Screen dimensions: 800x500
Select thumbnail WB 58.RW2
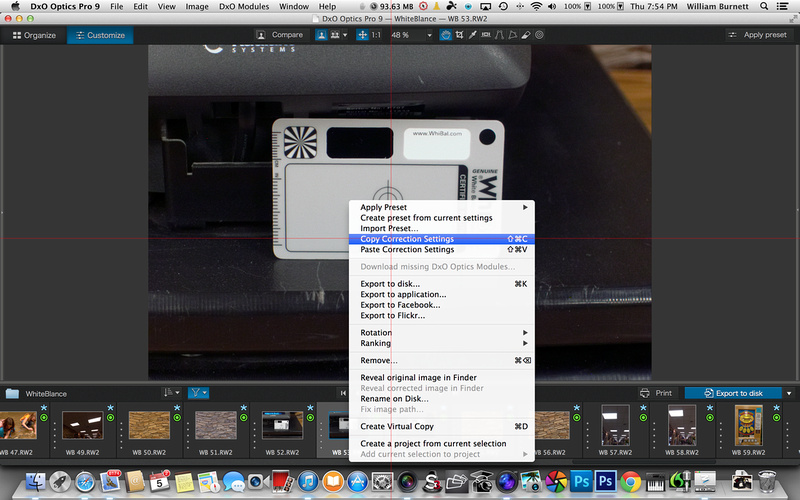coord(682,425)
